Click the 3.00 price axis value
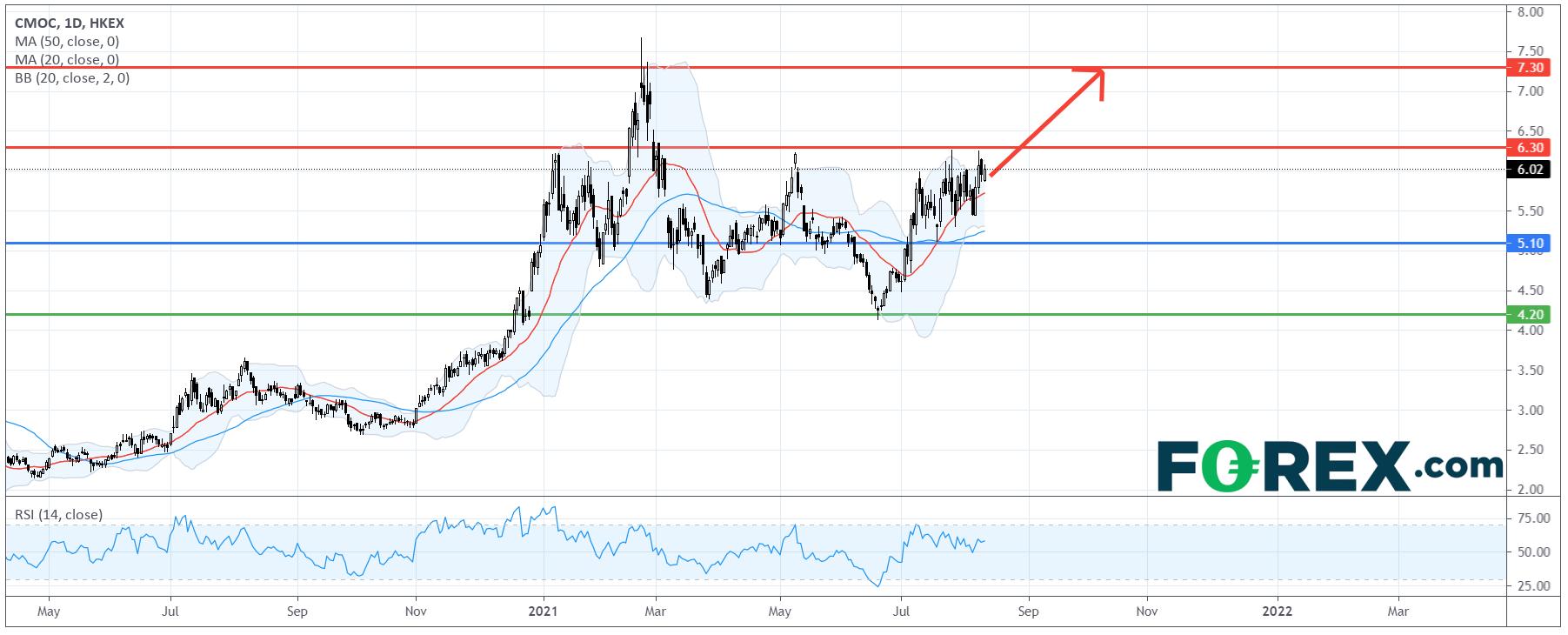The width and height of the screenshot is (1568, 635). click(x=1530, y=411)
